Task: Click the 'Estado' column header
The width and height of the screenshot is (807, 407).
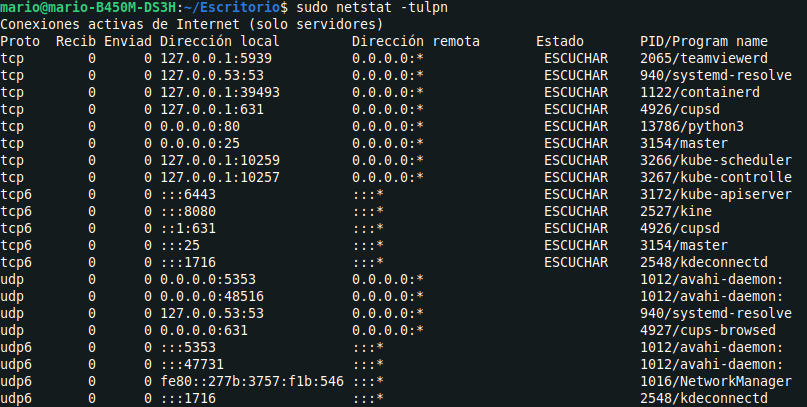Action: tap(560, 41)
